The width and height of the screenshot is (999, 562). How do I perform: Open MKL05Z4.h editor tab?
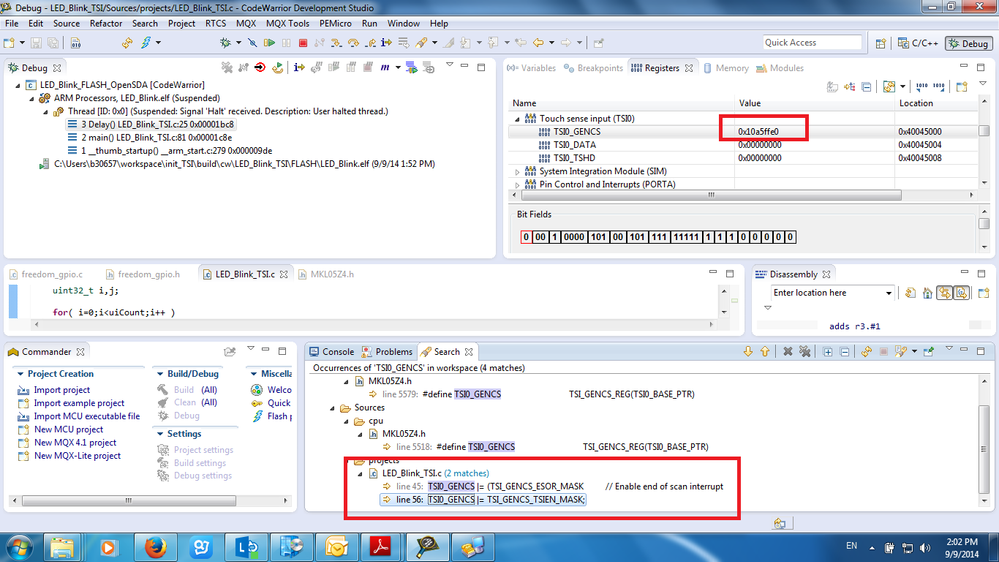pyautogui.click(x=326, y=275)
